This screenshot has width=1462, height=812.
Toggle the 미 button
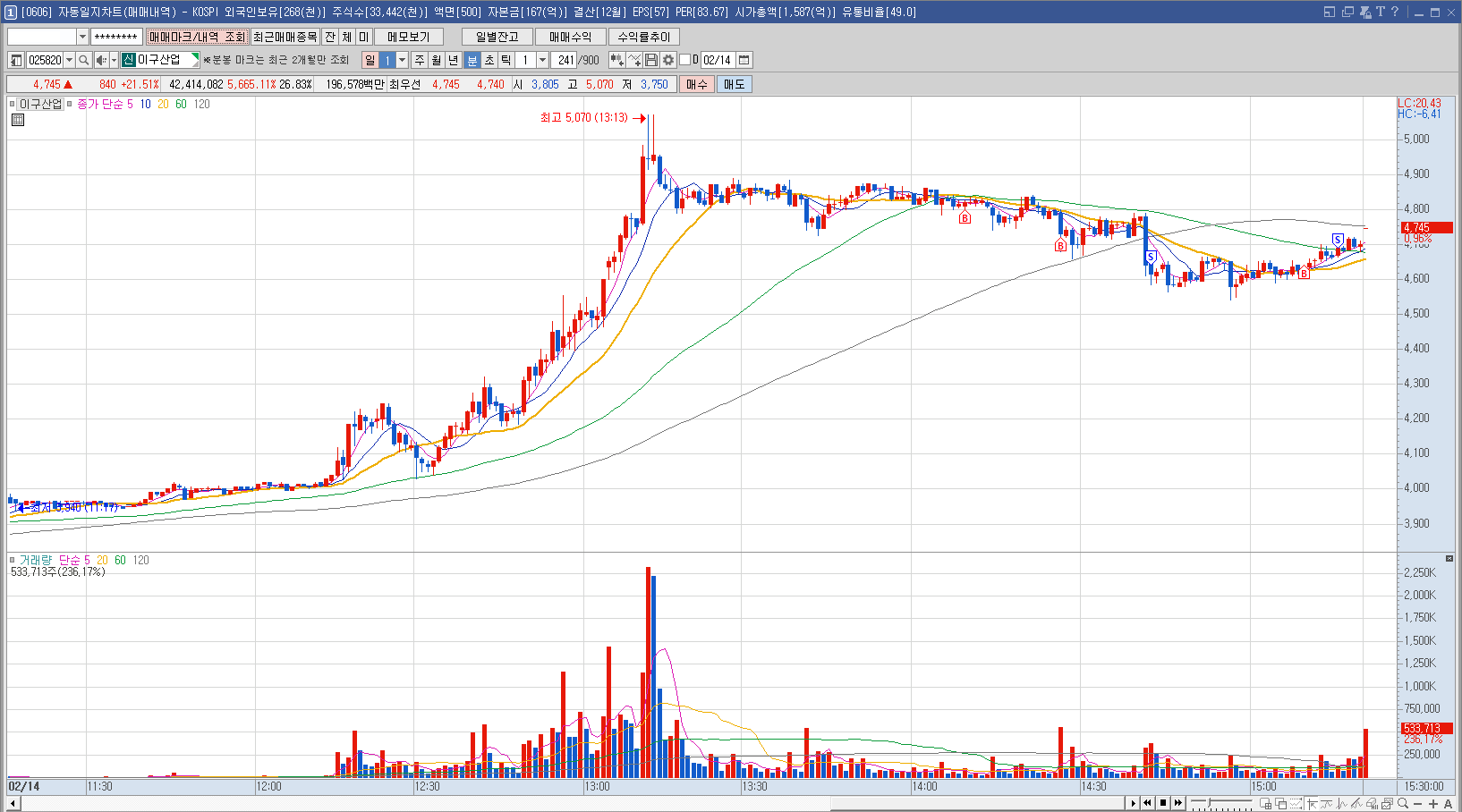(x=364, y=37)
